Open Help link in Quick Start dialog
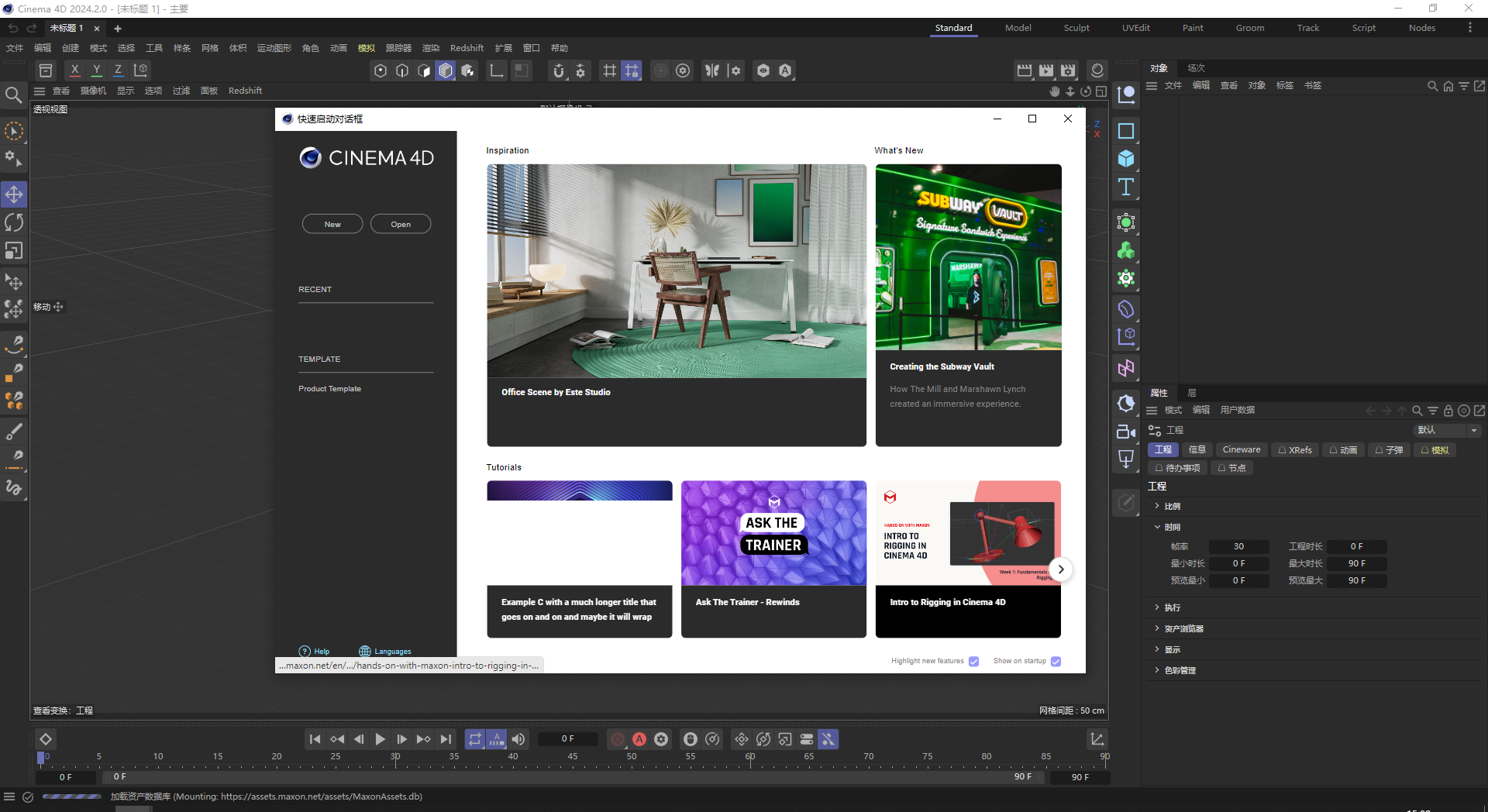The height and width of the screenshot is (812, 1488). (x=315, y=652)
